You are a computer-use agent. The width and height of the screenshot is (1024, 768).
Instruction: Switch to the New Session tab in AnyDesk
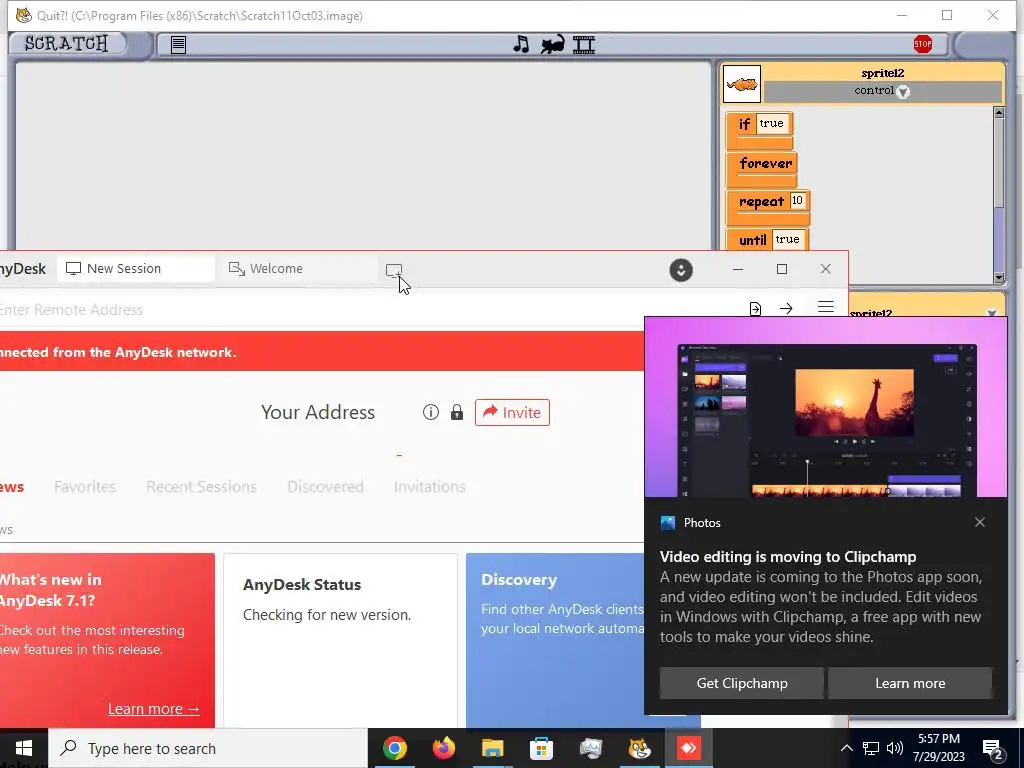pyautogui.click(x=135, y=268)
